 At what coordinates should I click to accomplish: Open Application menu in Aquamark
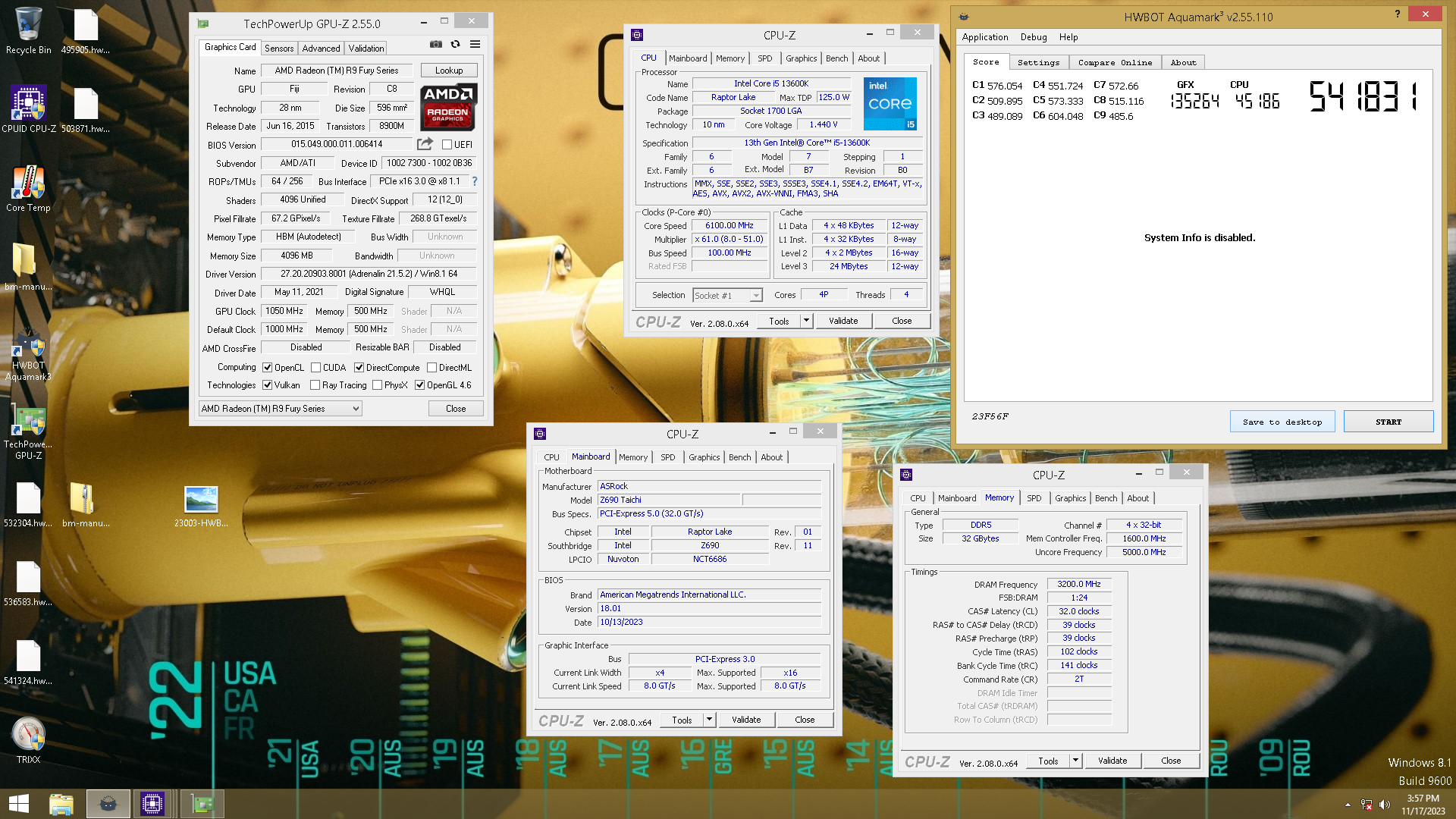pyautogui.click(x=985, y=37)
